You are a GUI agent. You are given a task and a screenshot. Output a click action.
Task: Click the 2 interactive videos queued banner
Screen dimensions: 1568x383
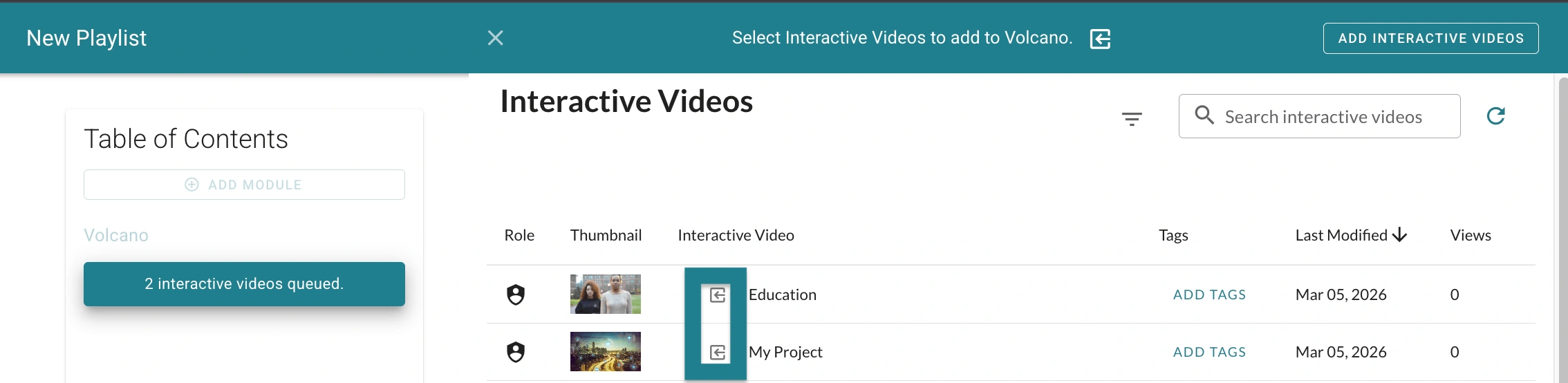point(244,283)
